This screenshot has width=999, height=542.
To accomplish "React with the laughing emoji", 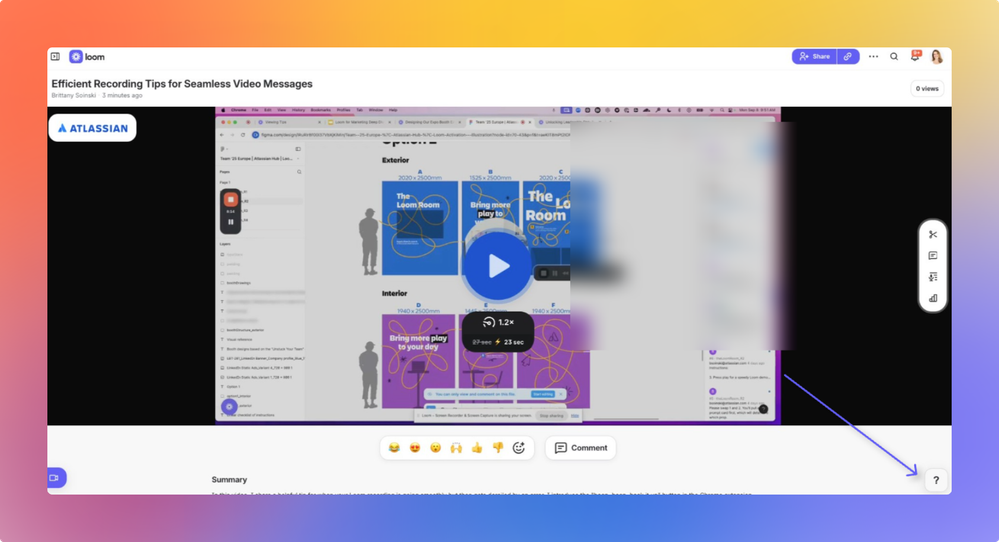I will (394, 448).
